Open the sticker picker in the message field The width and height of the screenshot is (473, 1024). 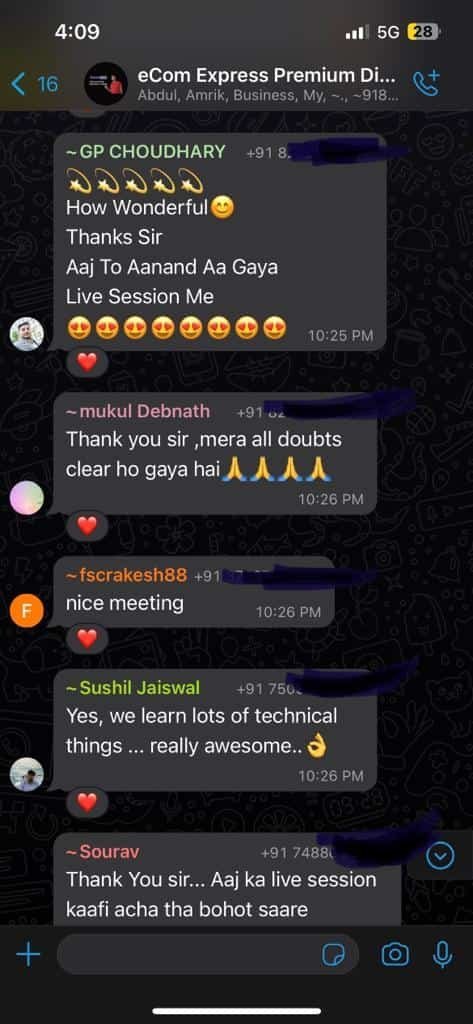tap(333, 955)
